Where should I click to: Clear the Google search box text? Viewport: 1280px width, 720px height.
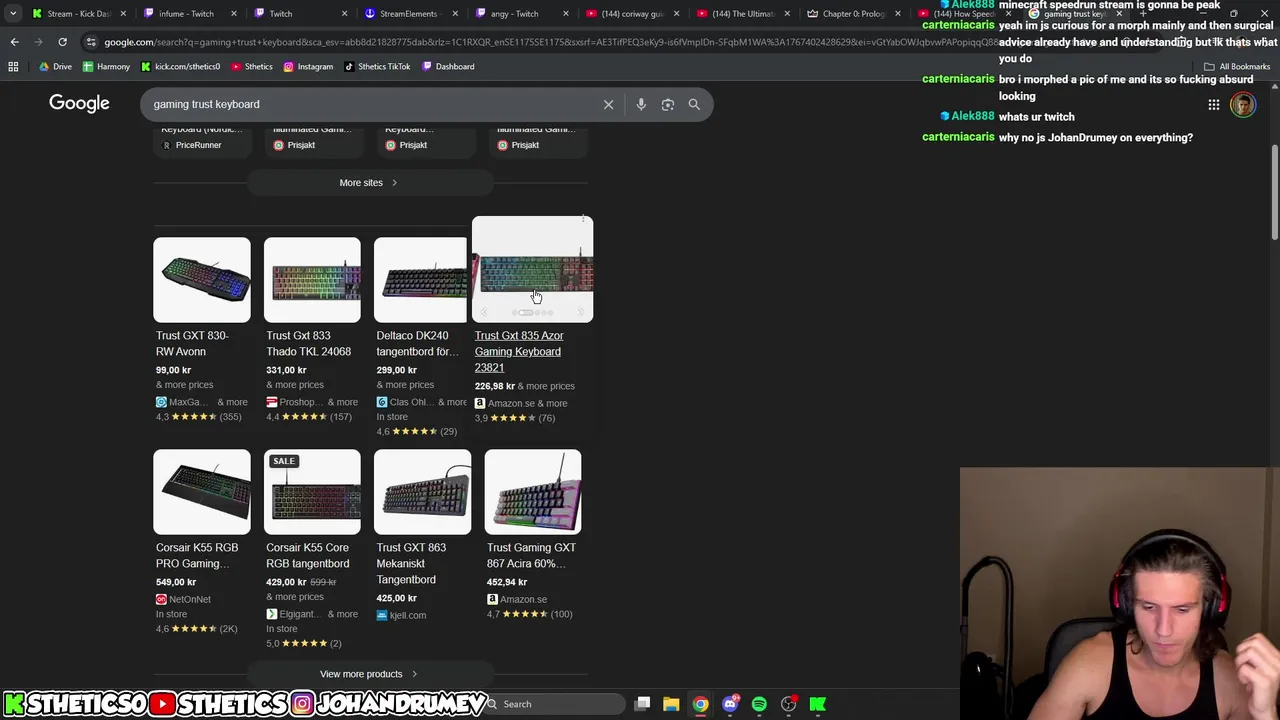tap(608, 104)
